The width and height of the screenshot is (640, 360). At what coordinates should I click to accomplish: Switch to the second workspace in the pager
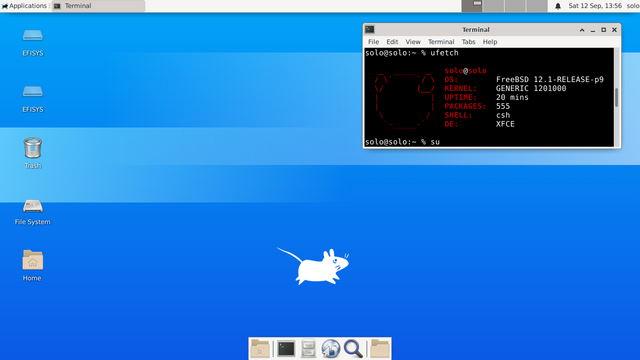pyautogui.click(x=493, y=6)
